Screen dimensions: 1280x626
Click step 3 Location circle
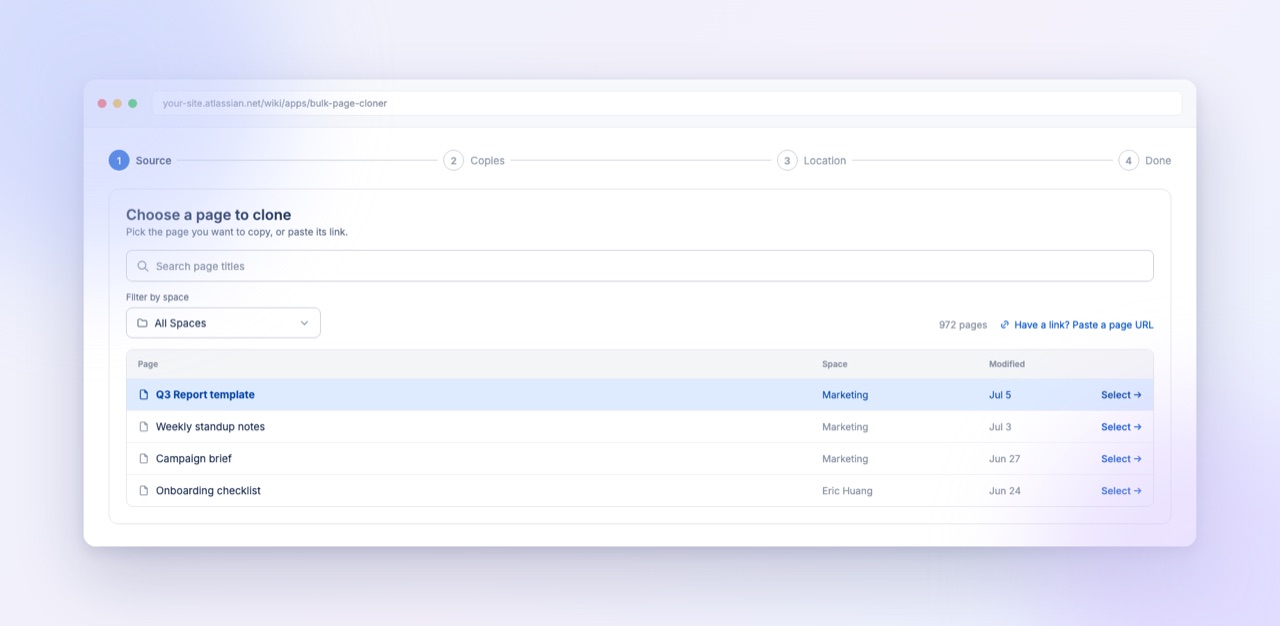(787, 160)
